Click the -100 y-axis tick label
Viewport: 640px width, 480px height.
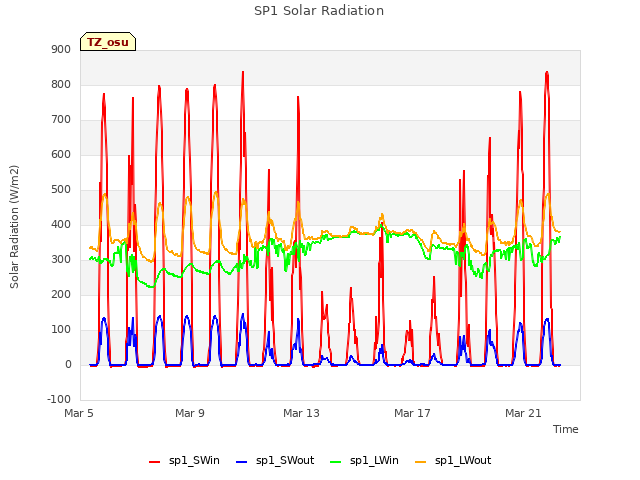coord(59,399)
